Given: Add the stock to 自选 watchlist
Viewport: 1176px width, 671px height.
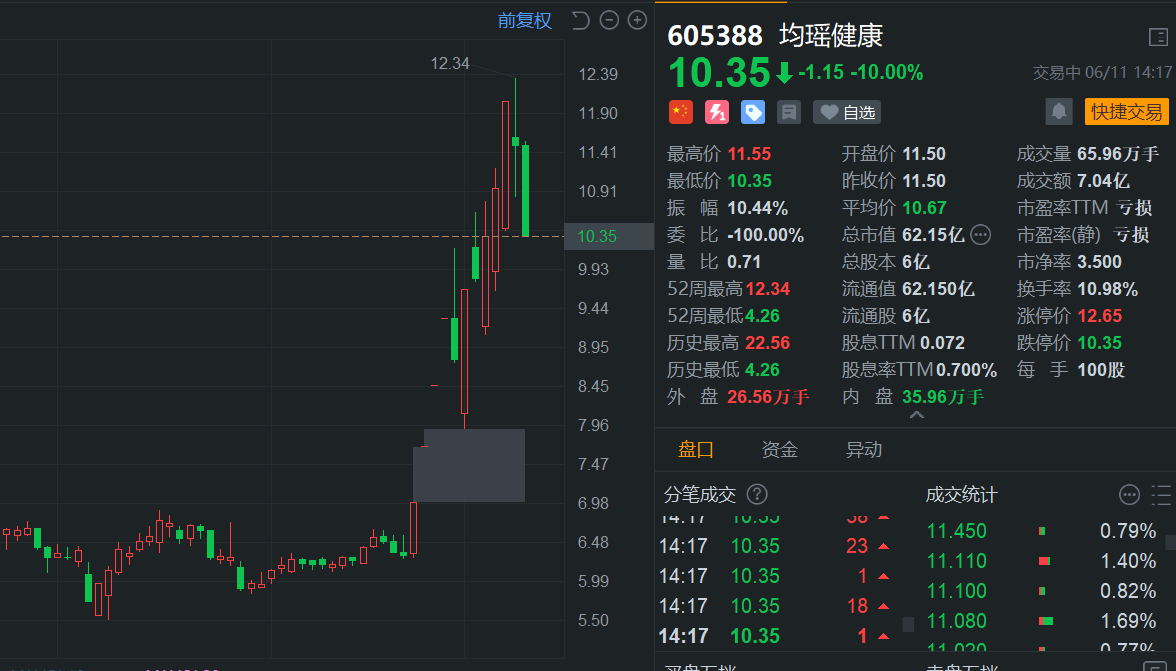Looking at the screenshot, I should click(x=848, y=112).
